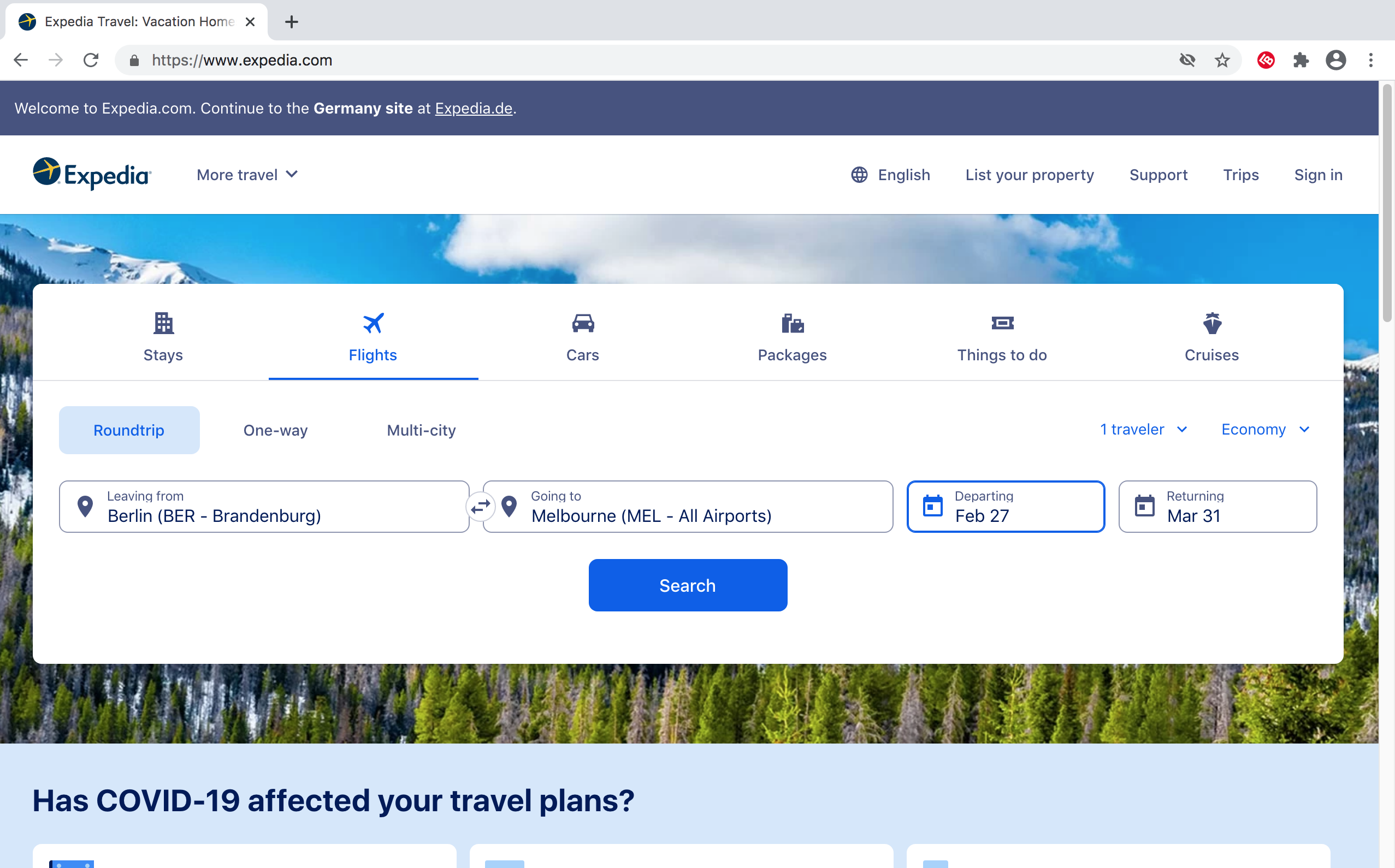This screenshot has width=1395, height=868.
Task: Click the Expedia logo
Action: 92,174
